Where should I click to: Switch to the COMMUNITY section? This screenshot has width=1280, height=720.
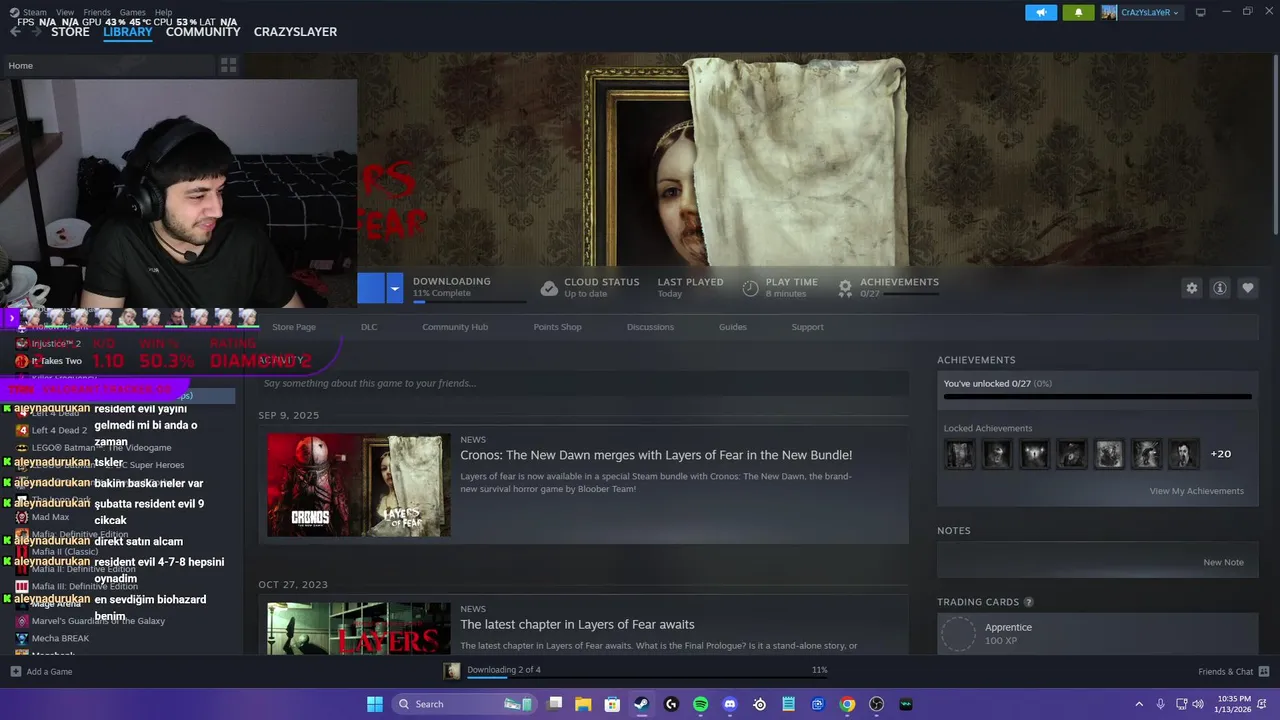tap(203, 32)
